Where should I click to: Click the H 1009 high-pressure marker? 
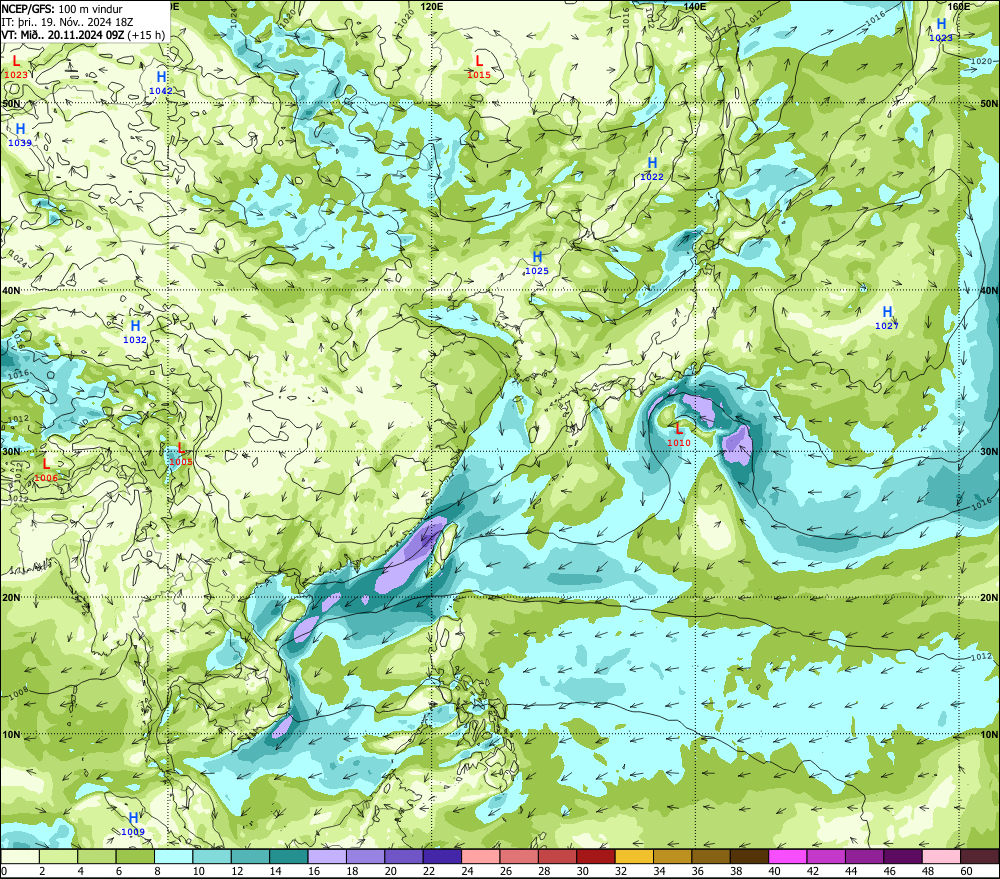(133, 824)
